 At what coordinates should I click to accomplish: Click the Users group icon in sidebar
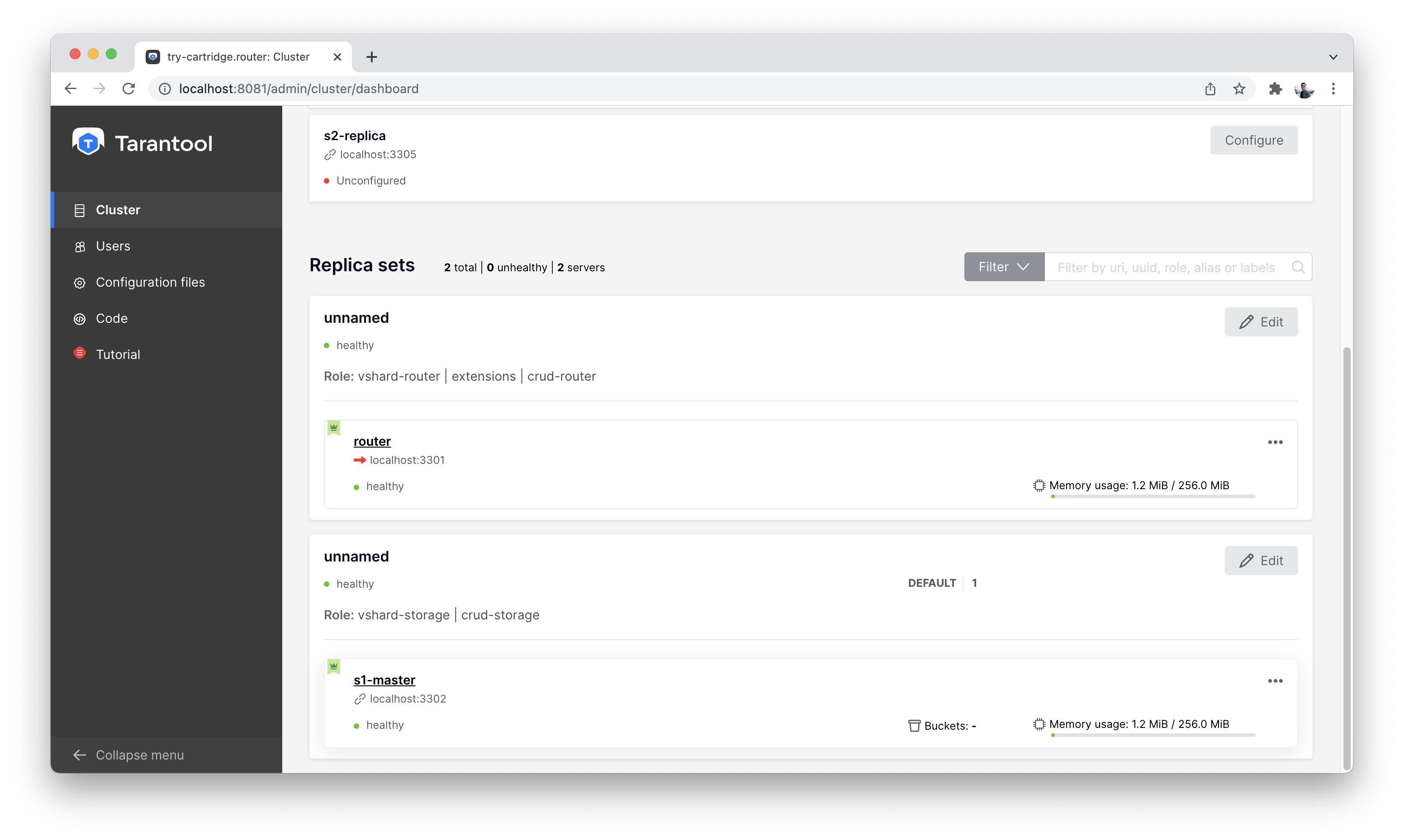point(80,247)
